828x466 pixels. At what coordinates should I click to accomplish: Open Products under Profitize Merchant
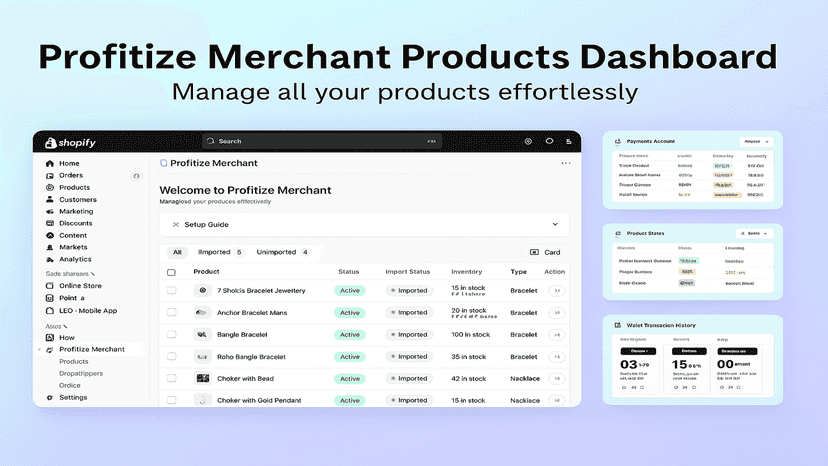pyautogui.click(x=73, y=361)
